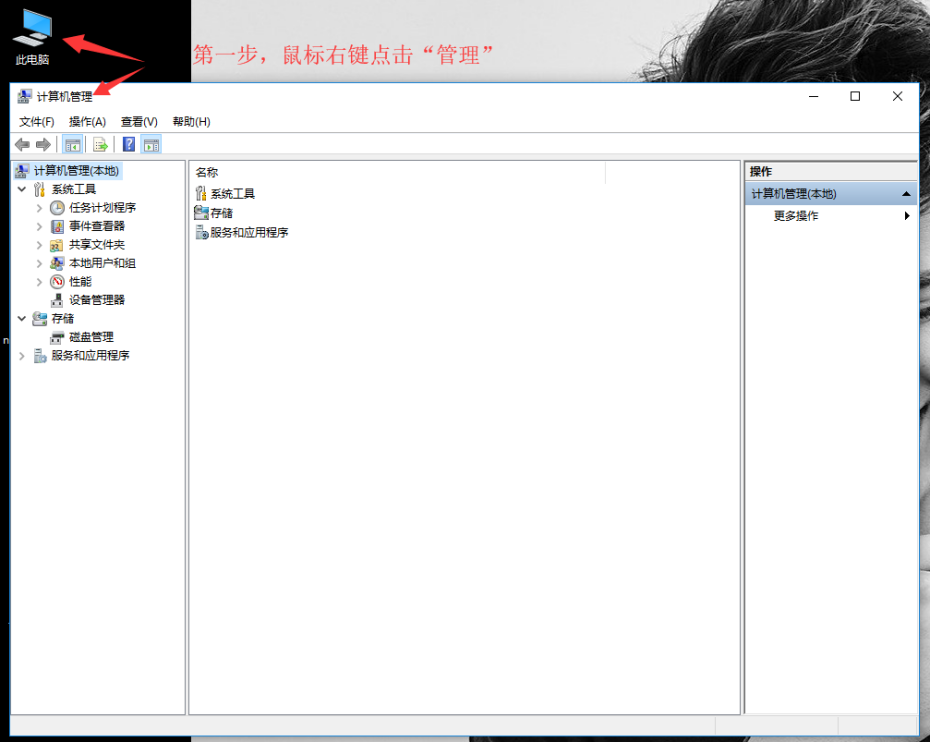The height and width of the screenshot is (742, 931).
Task: Click the 服务和应用程序 icon in center list
Action: point(202,232)
